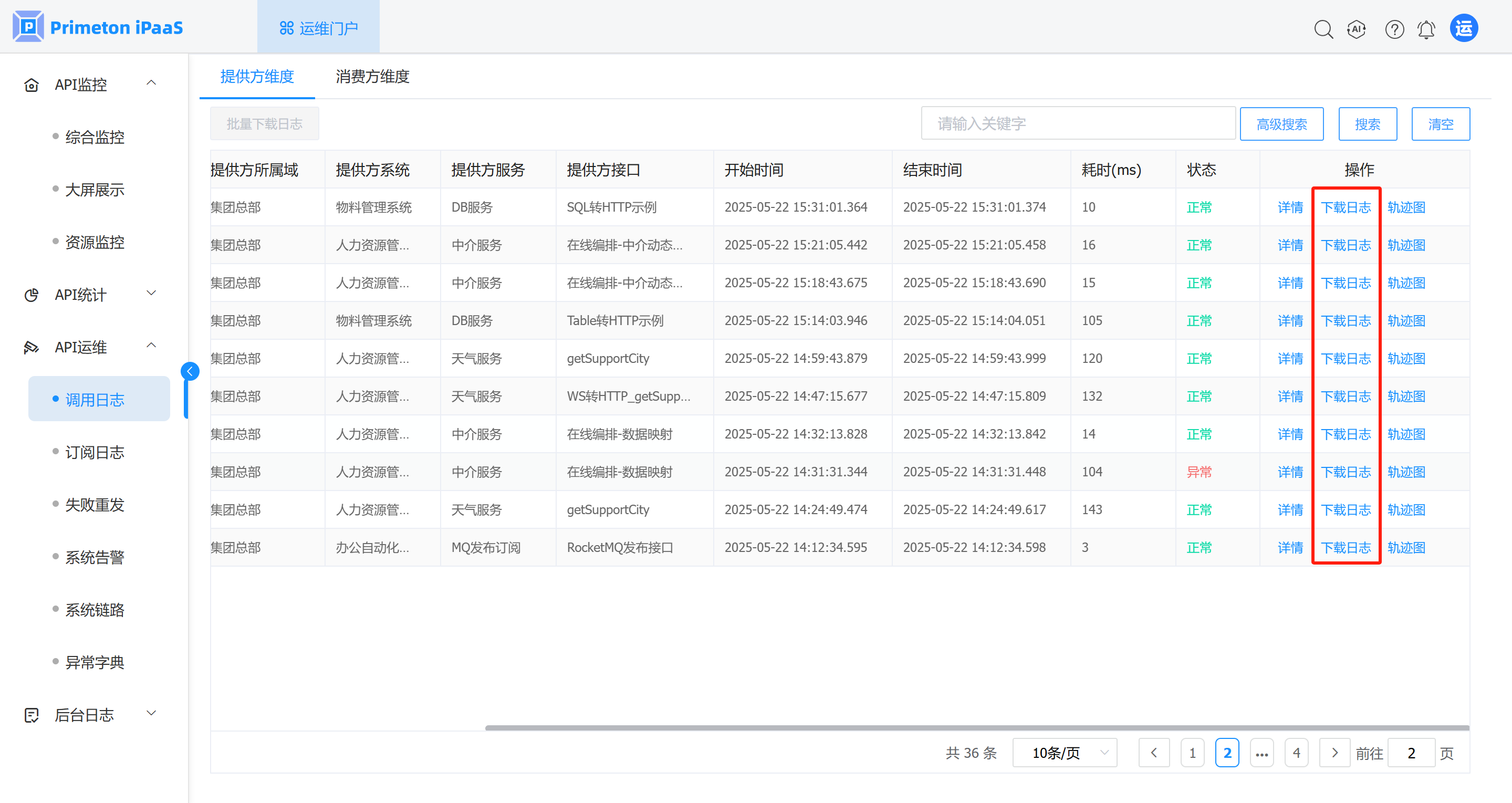Collapse sidebar with blue arrow handle
This screenshot has height=803, width=1512.
tap(190, 371)
